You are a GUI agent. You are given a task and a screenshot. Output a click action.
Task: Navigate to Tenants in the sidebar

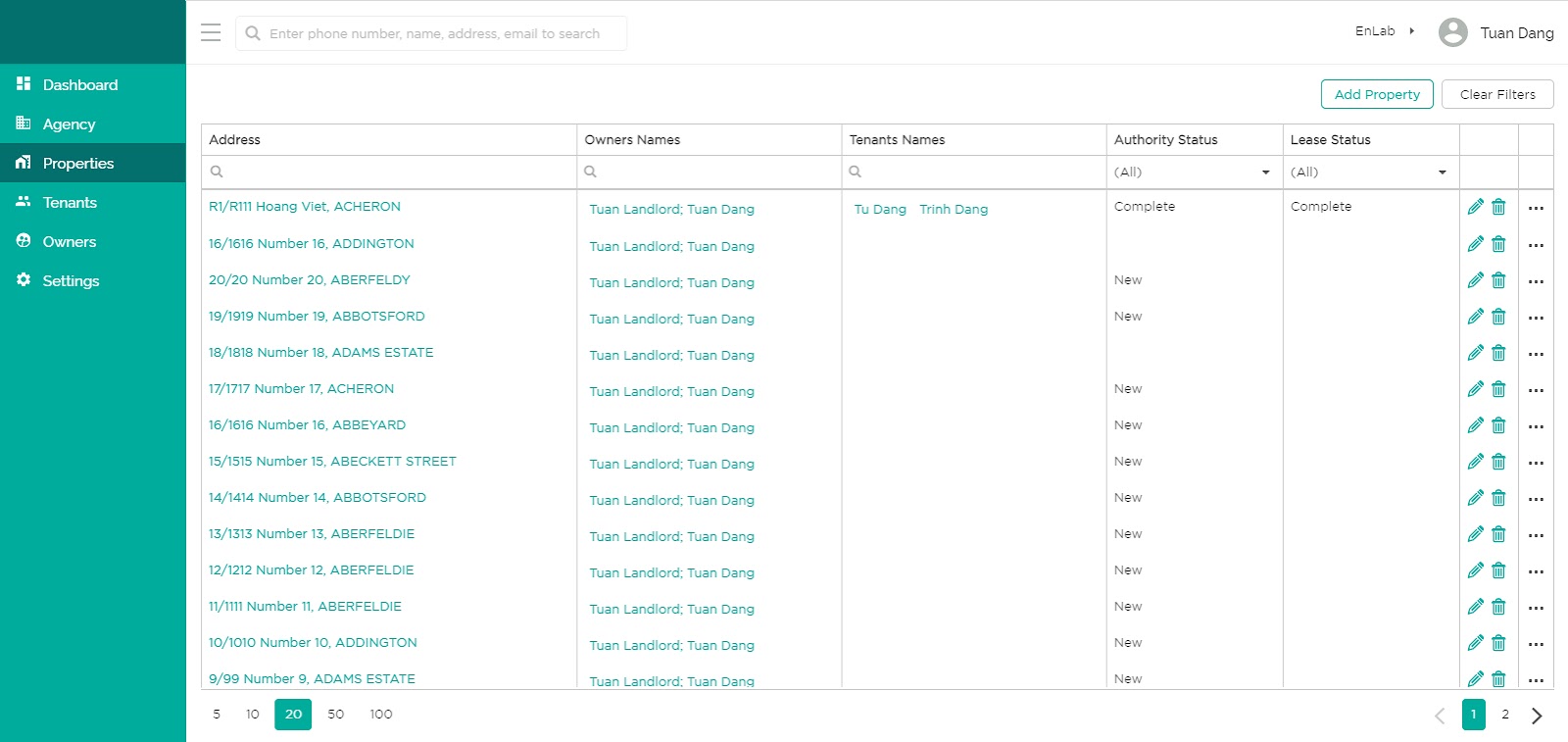point(70,203)
